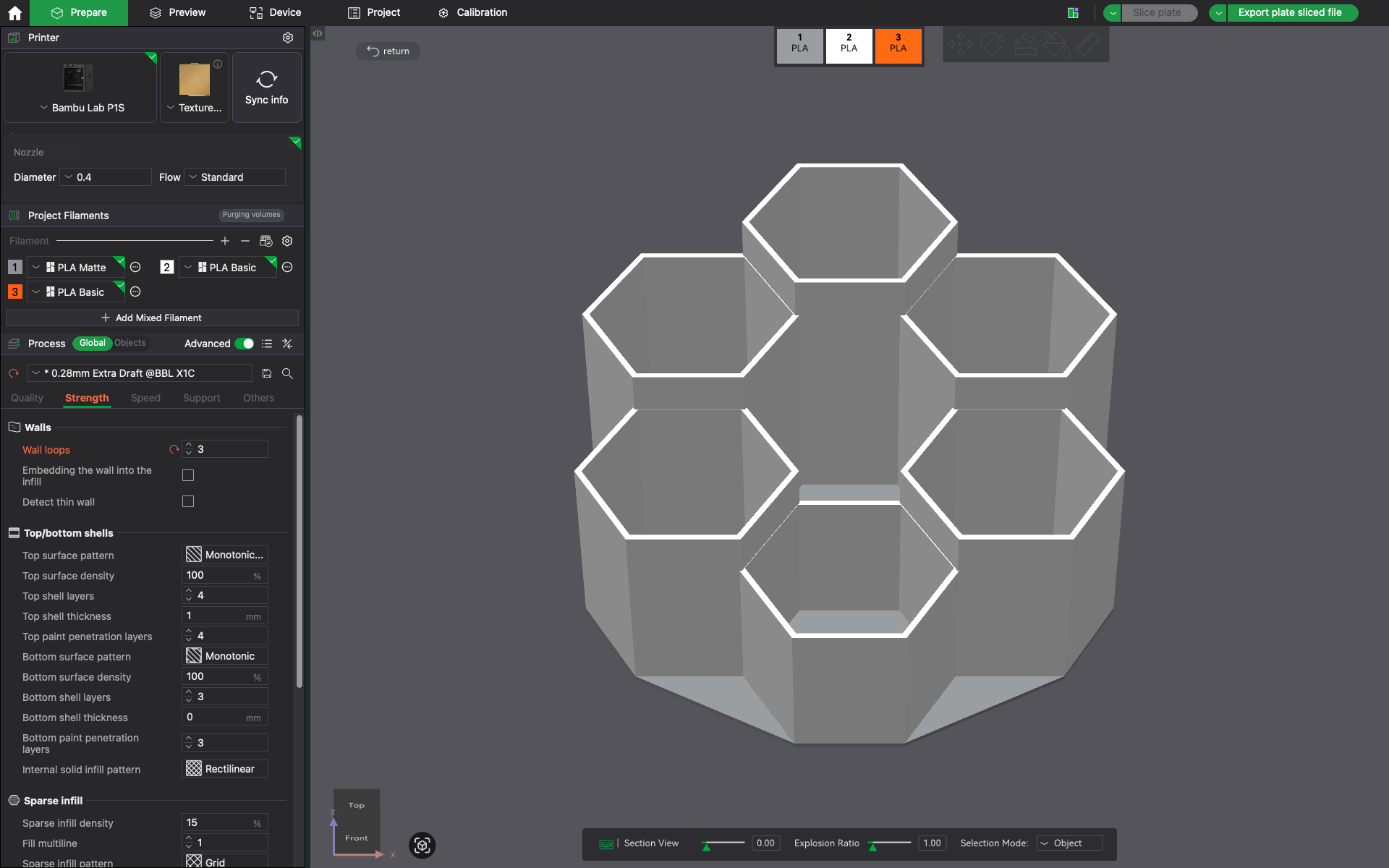Toggle the Advanced settings switch
The width and height of the screenshot is (1389, 868).
click(x=245, y=344)
